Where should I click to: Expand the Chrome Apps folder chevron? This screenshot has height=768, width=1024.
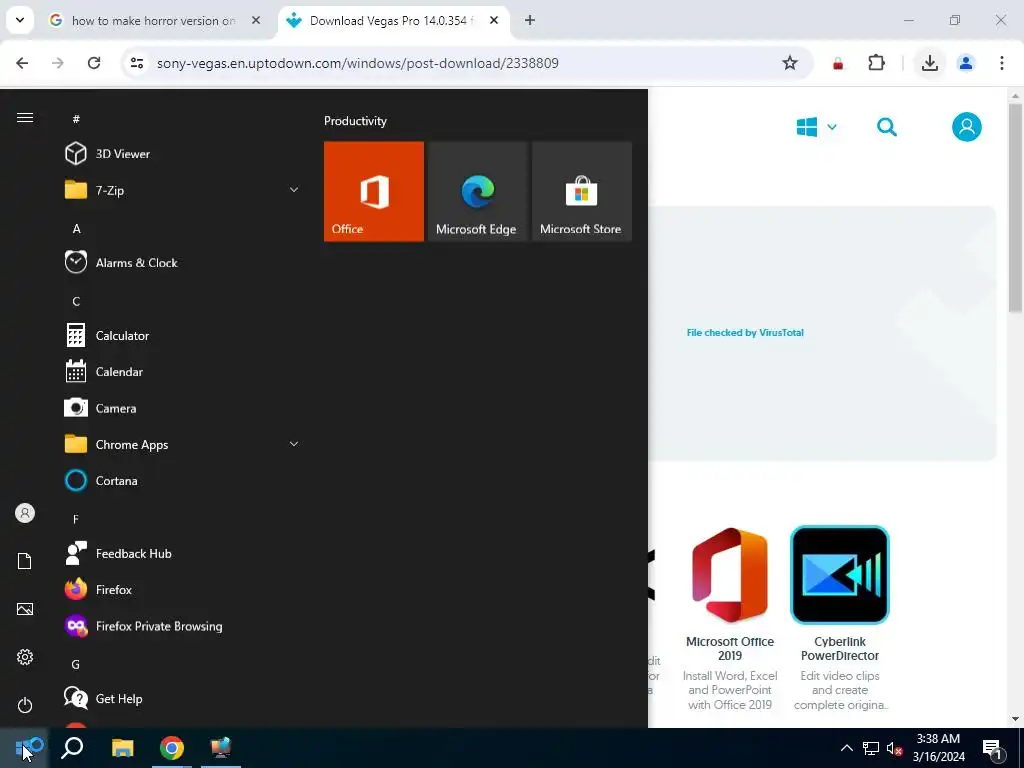(x=294, y=444)
